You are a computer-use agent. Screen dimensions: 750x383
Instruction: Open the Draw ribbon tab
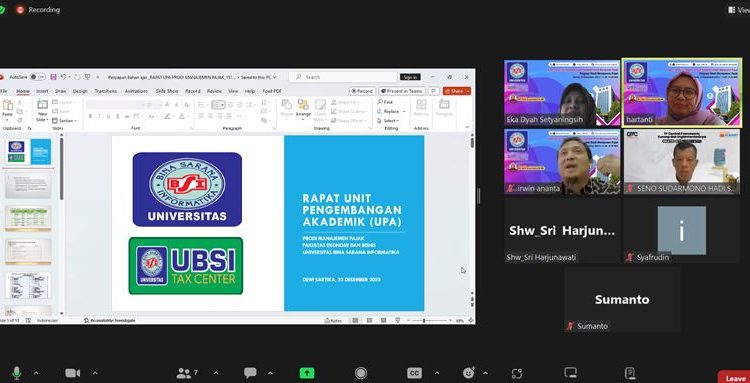click(x=61, y=91)
